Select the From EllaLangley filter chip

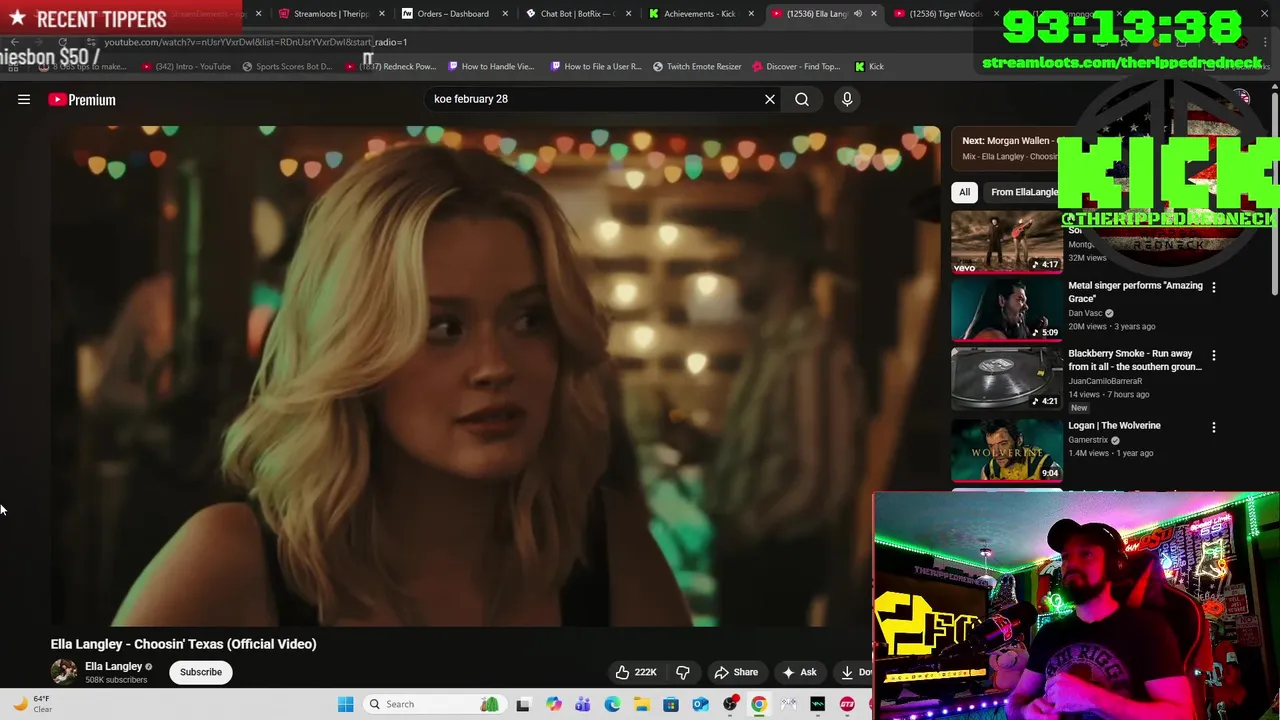click(1024, 192)
